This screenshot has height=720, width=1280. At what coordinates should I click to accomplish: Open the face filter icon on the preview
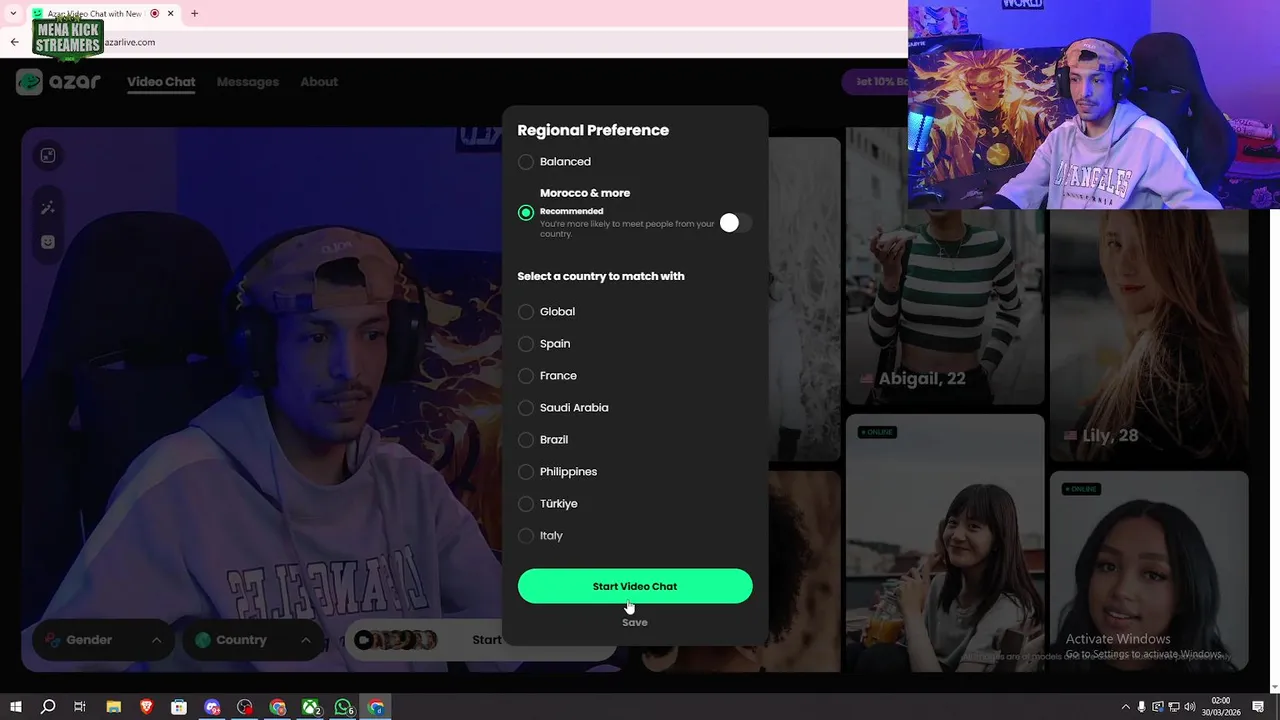48,241
